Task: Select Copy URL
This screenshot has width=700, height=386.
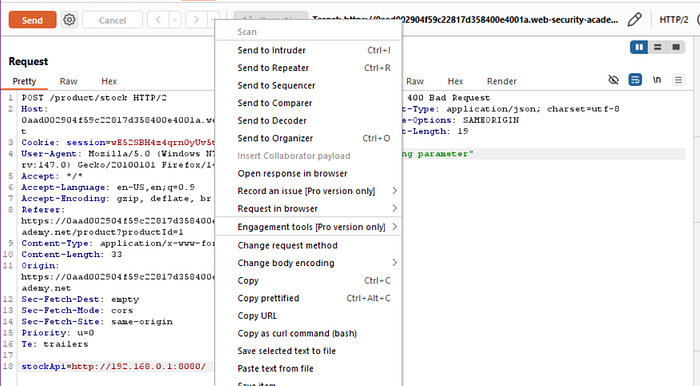Action: coord(308,315)
